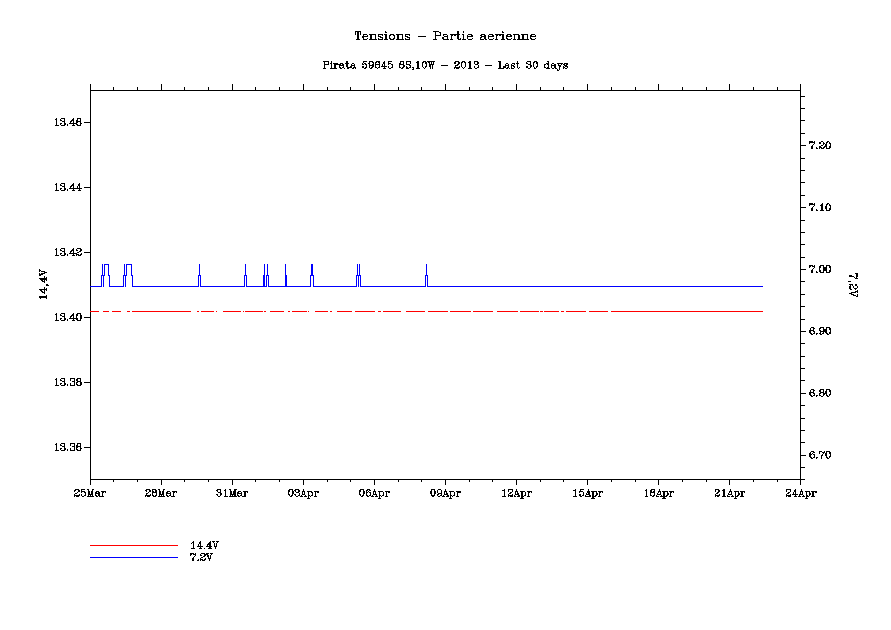Select the 15Apr date label
This screenshot has height=630, width=891.
587,493
